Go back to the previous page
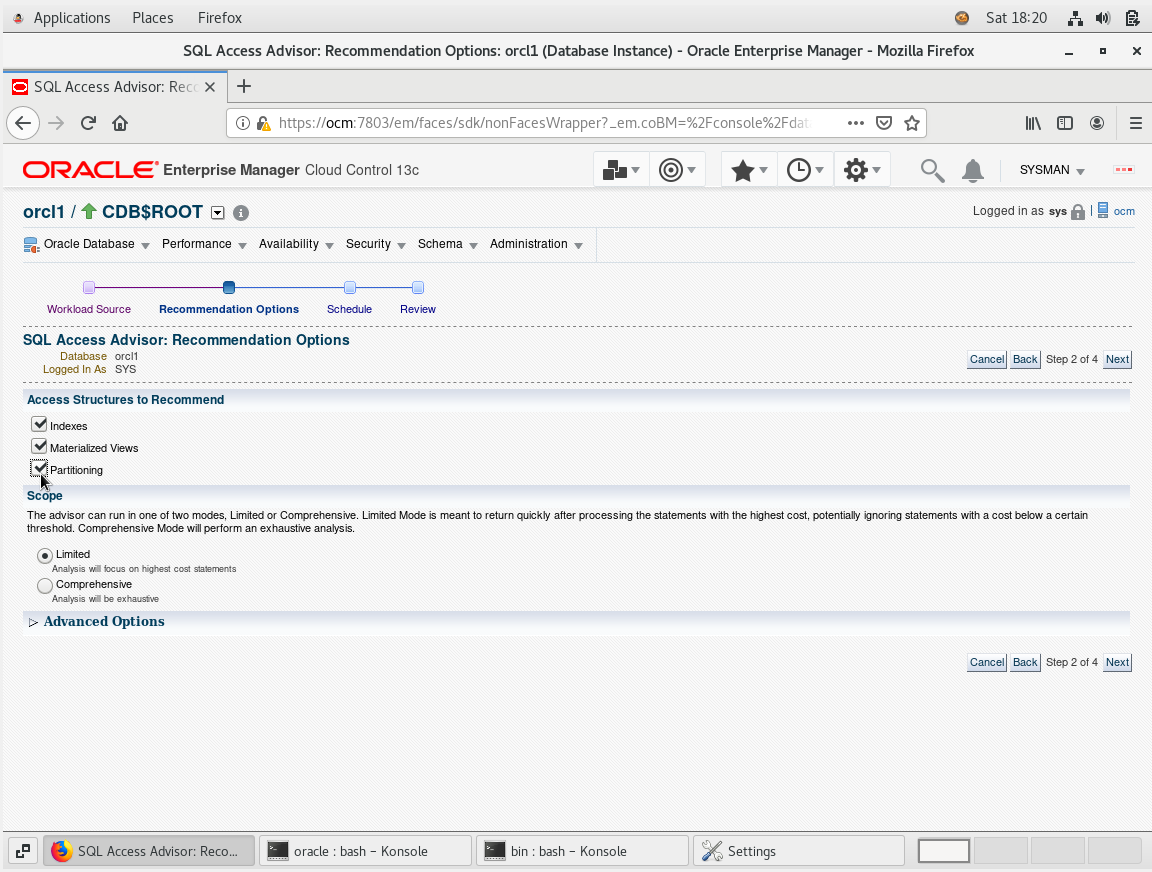The width and height of the screenshot is (1152, 872). click(23, 123)
